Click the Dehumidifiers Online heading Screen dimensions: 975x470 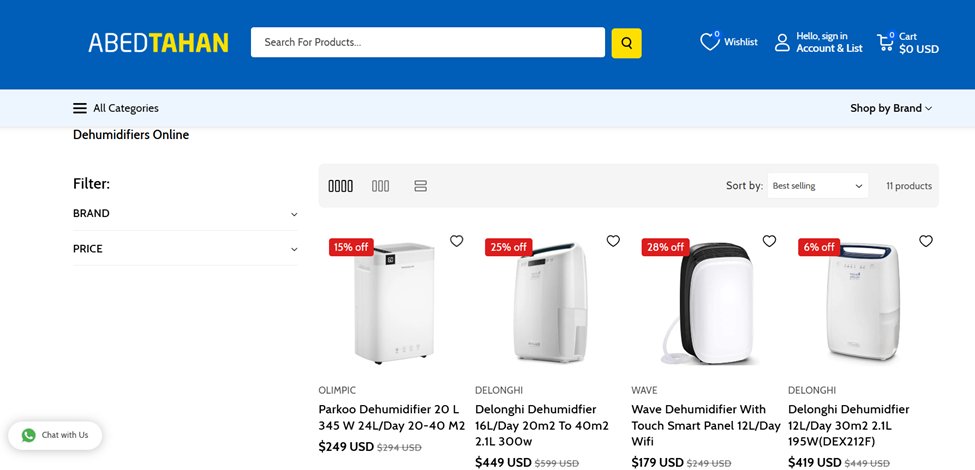point(131,135)
